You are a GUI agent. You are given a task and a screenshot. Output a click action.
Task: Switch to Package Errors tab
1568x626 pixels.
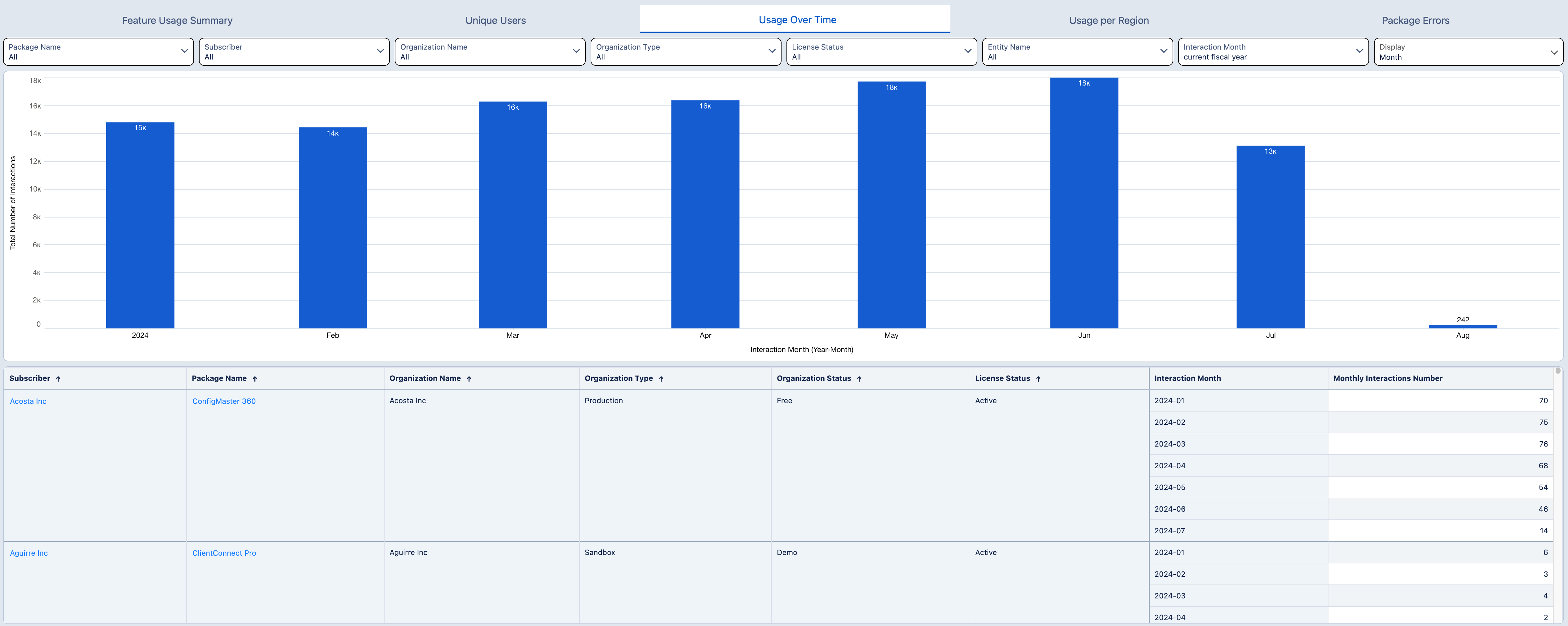1415,20
